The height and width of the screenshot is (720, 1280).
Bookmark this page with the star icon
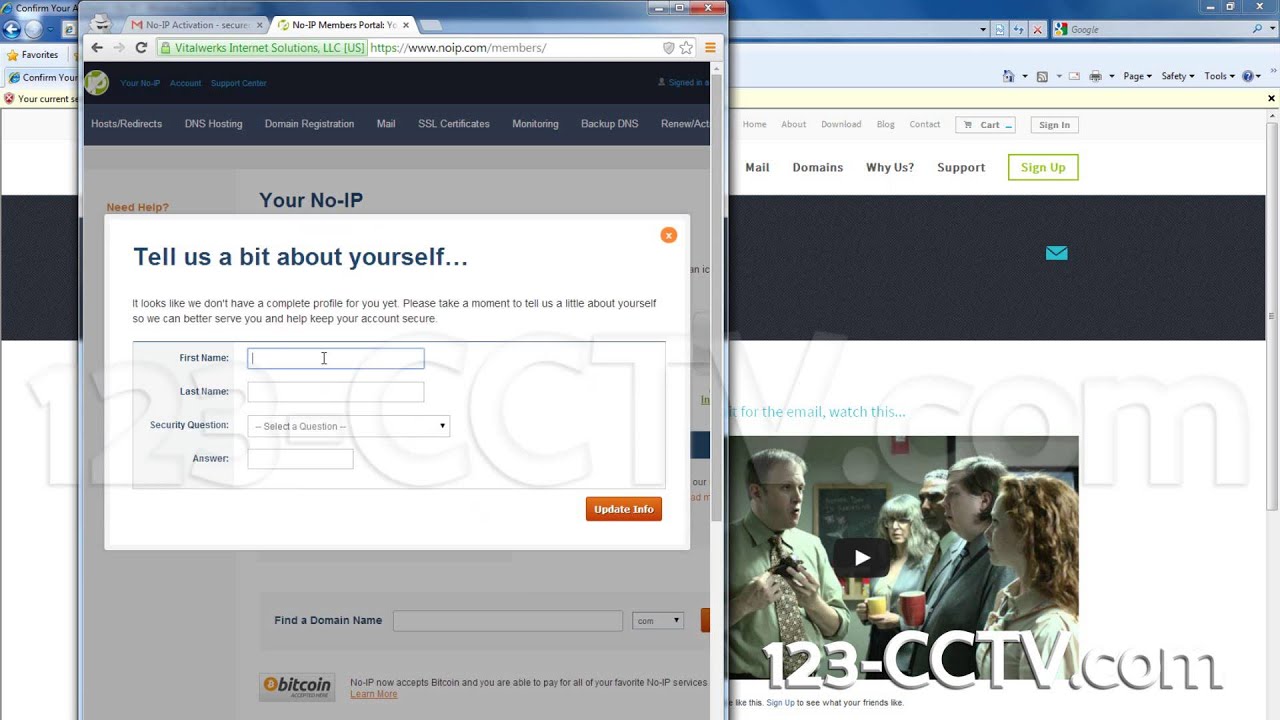point(686,47)
